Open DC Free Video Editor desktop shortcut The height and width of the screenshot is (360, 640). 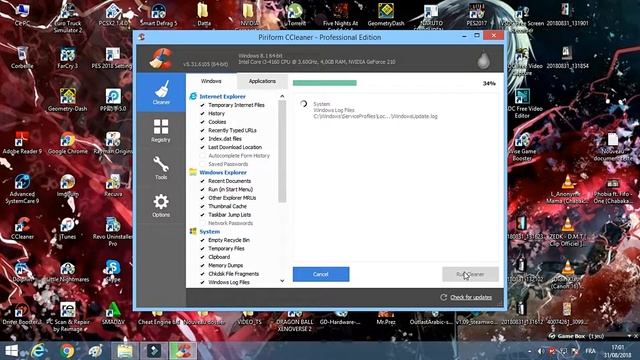522,104
